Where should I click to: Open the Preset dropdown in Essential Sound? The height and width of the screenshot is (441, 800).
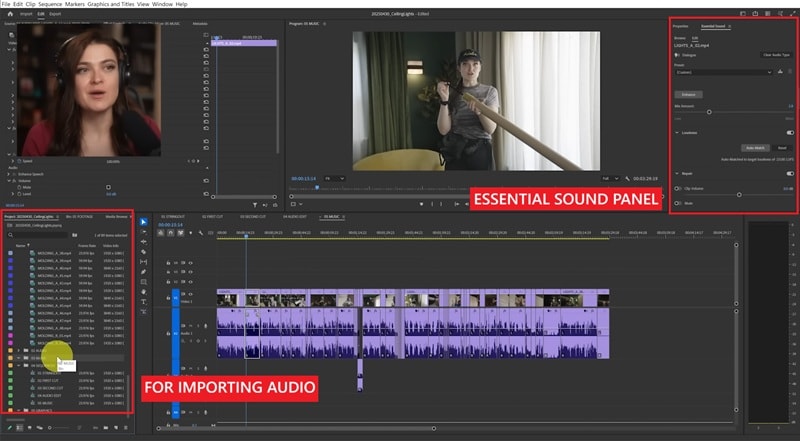point(723,72)
